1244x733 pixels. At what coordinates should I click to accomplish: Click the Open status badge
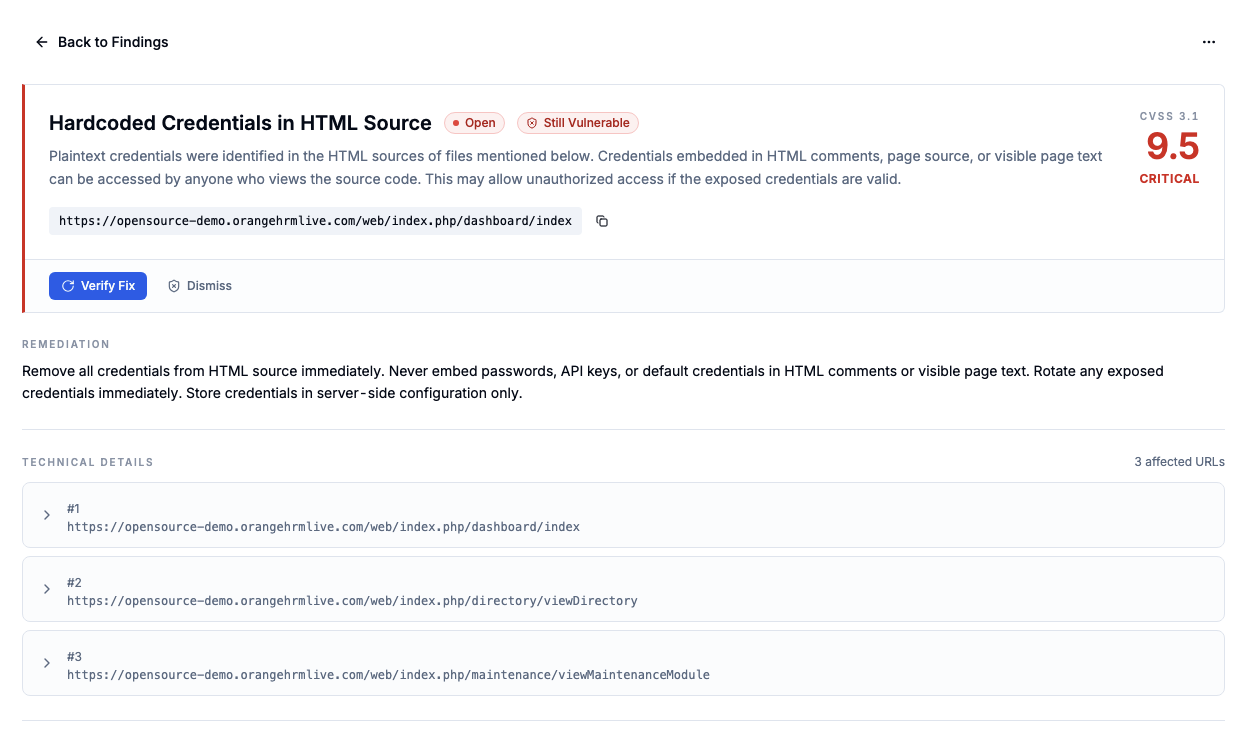click(x=474, y=123)
